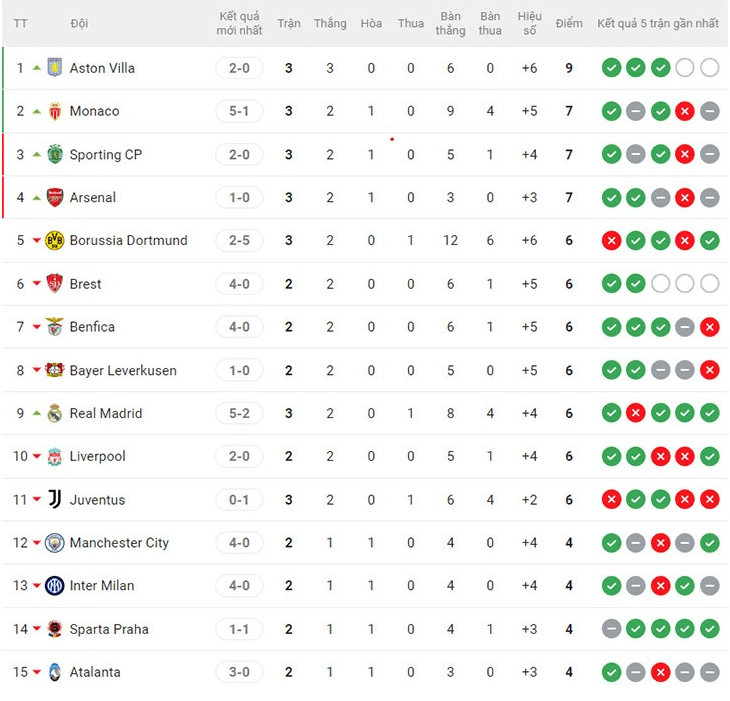Open the Manchester City crest
This screenshot has height=701, width=730.
[54, 543]
